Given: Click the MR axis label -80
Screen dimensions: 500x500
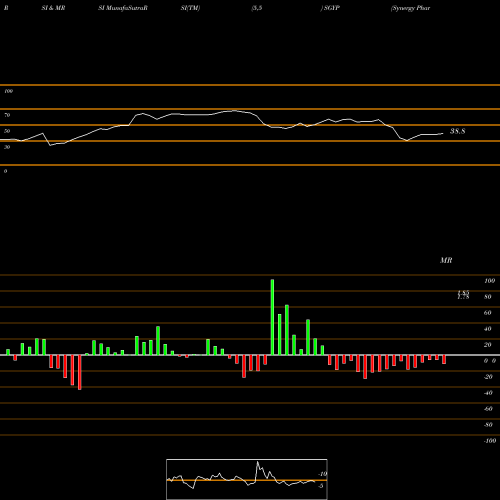Looking at the screenshot, I should (488, 425).
